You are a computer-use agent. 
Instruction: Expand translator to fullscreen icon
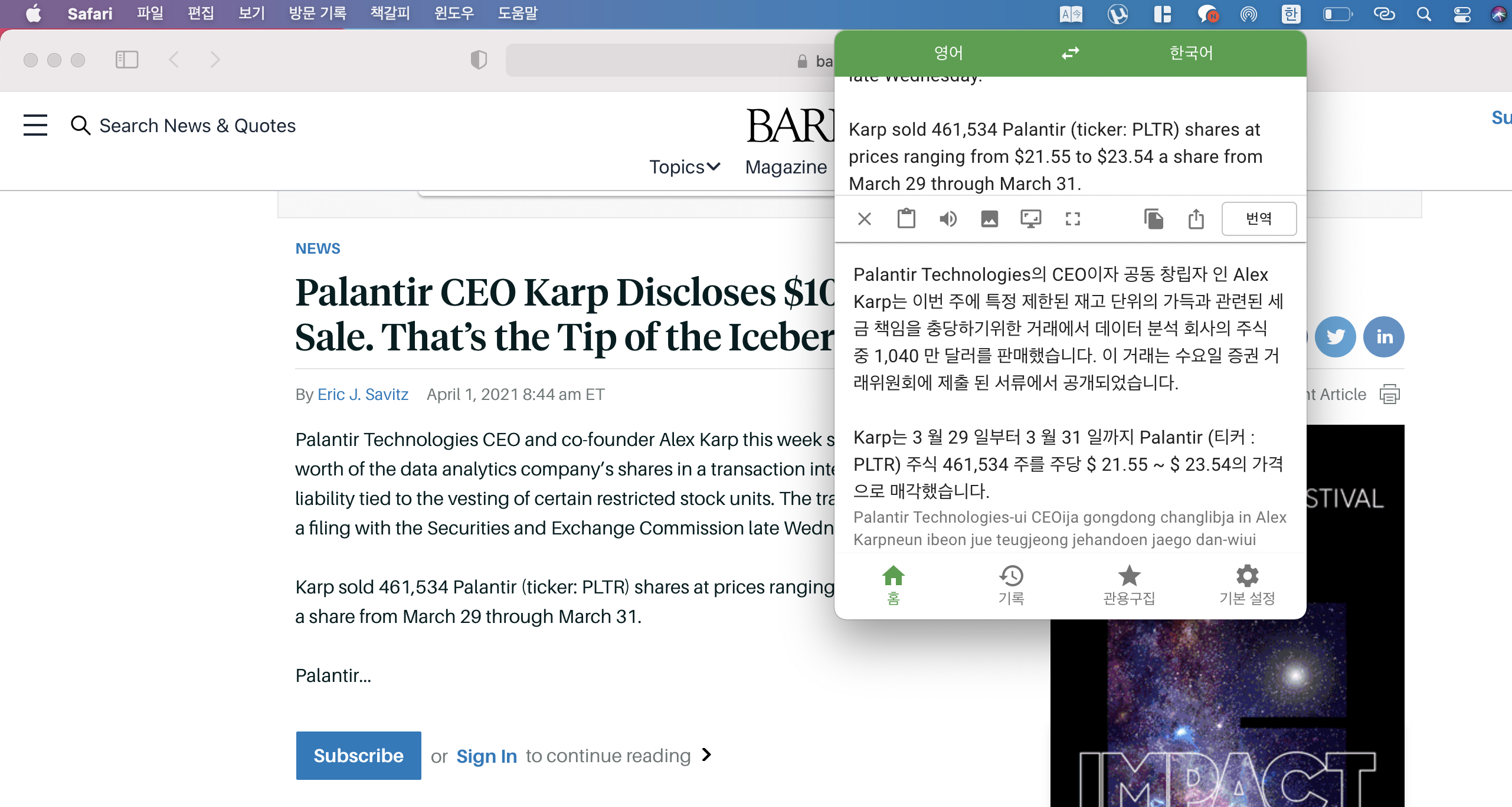(x=1073, y=219)
